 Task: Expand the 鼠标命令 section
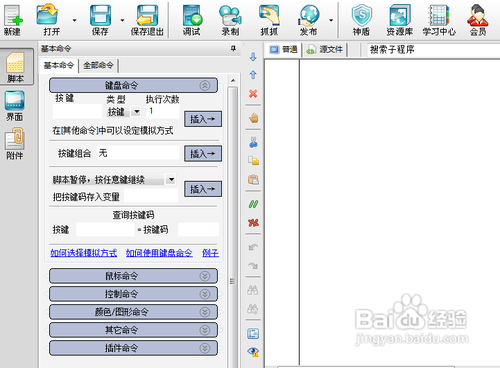tap(133, 276)
